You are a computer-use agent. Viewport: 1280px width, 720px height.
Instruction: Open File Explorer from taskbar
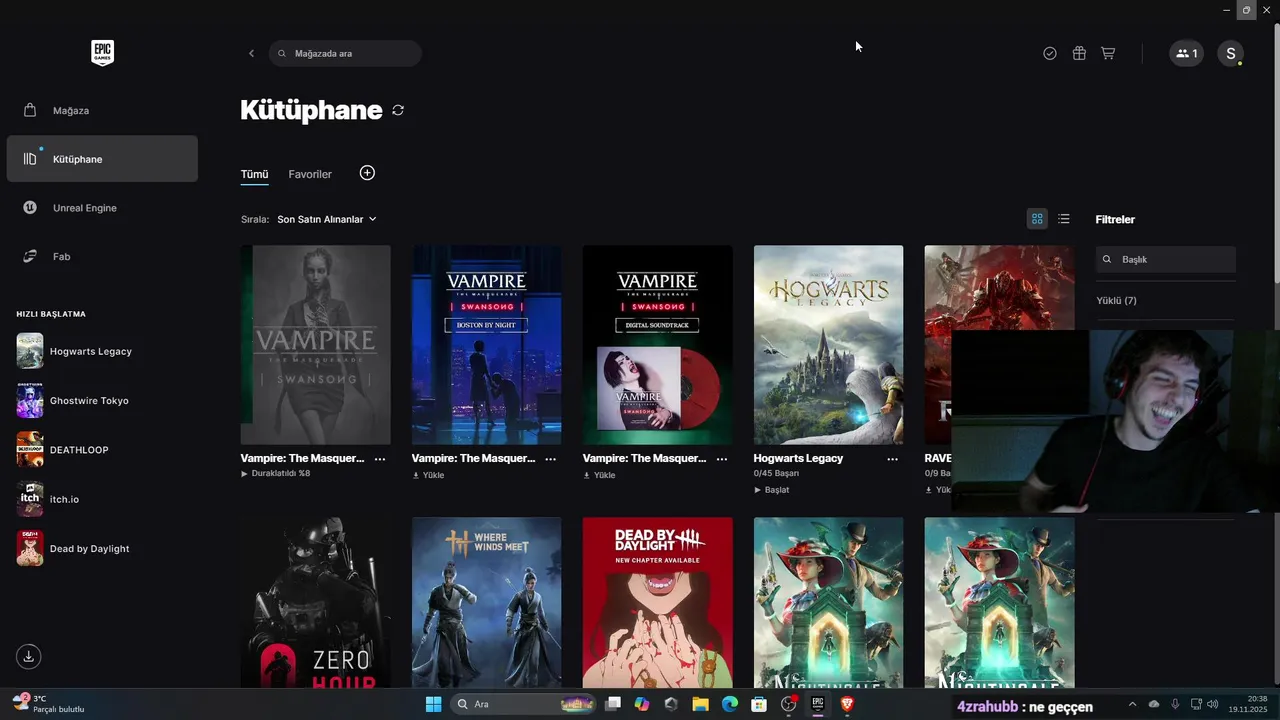point(700,704)
